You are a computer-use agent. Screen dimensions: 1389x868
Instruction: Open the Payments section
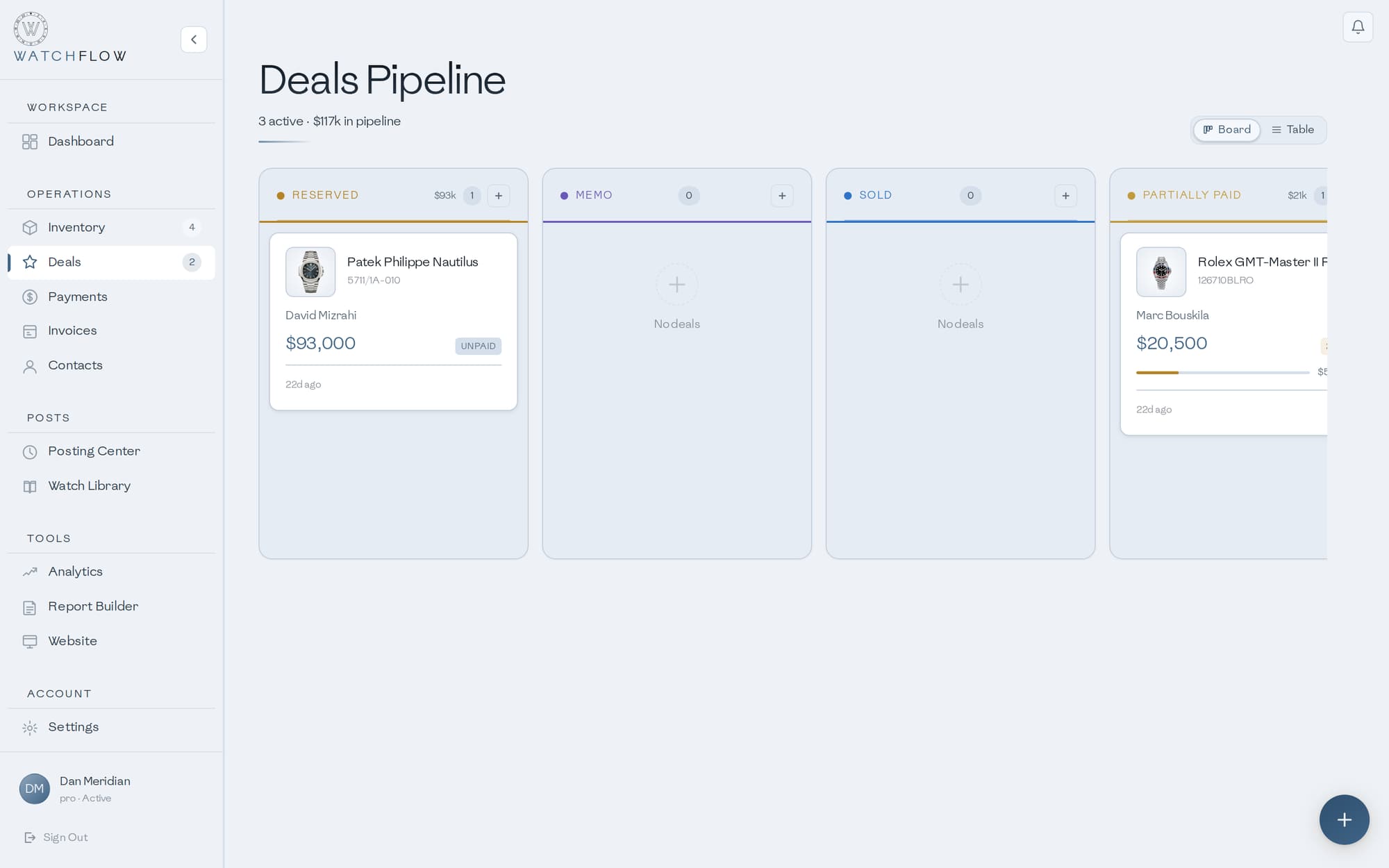[111, 297]
